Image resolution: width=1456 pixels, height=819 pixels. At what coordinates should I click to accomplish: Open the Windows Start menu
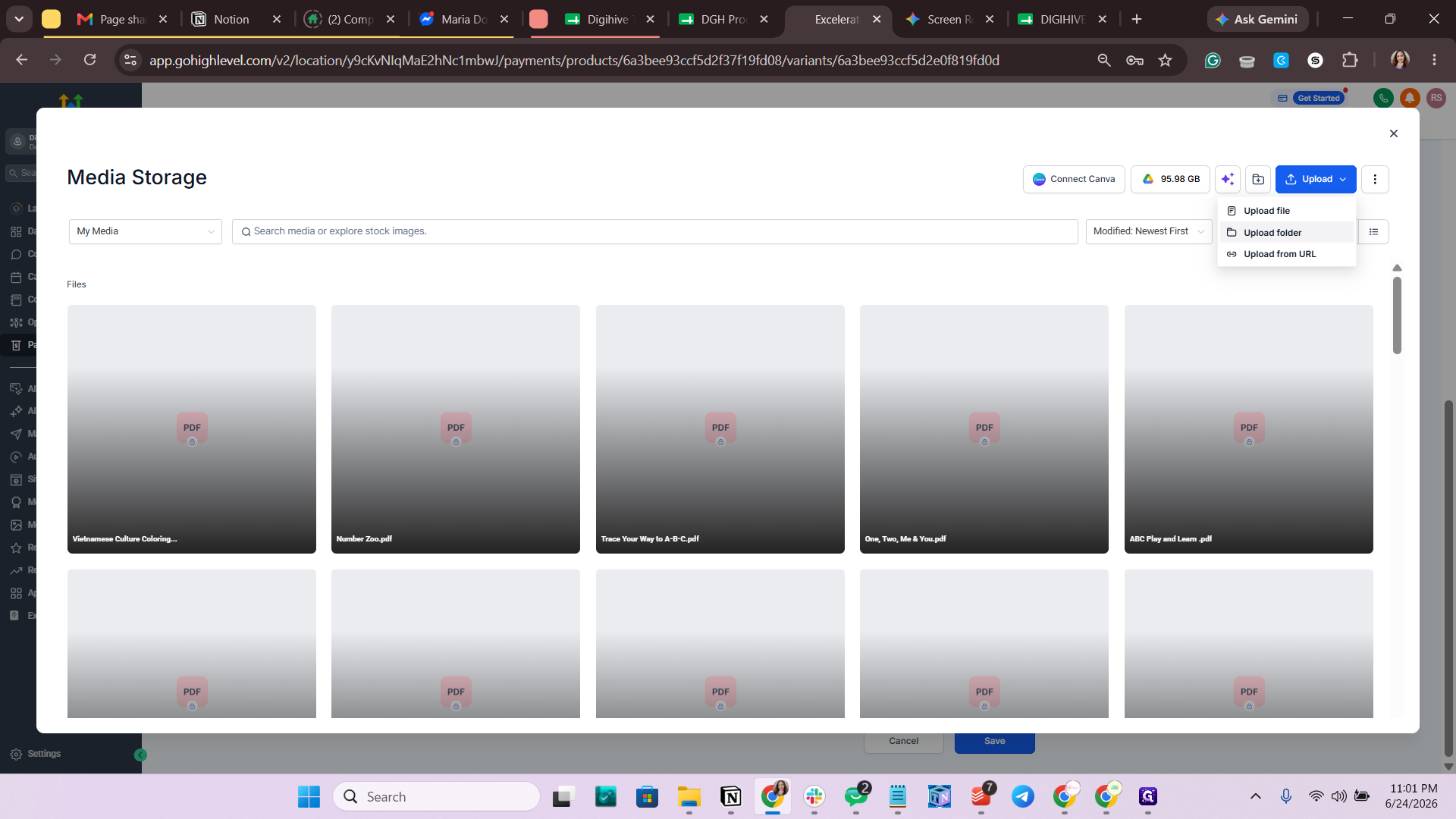(x=309, y=797)
